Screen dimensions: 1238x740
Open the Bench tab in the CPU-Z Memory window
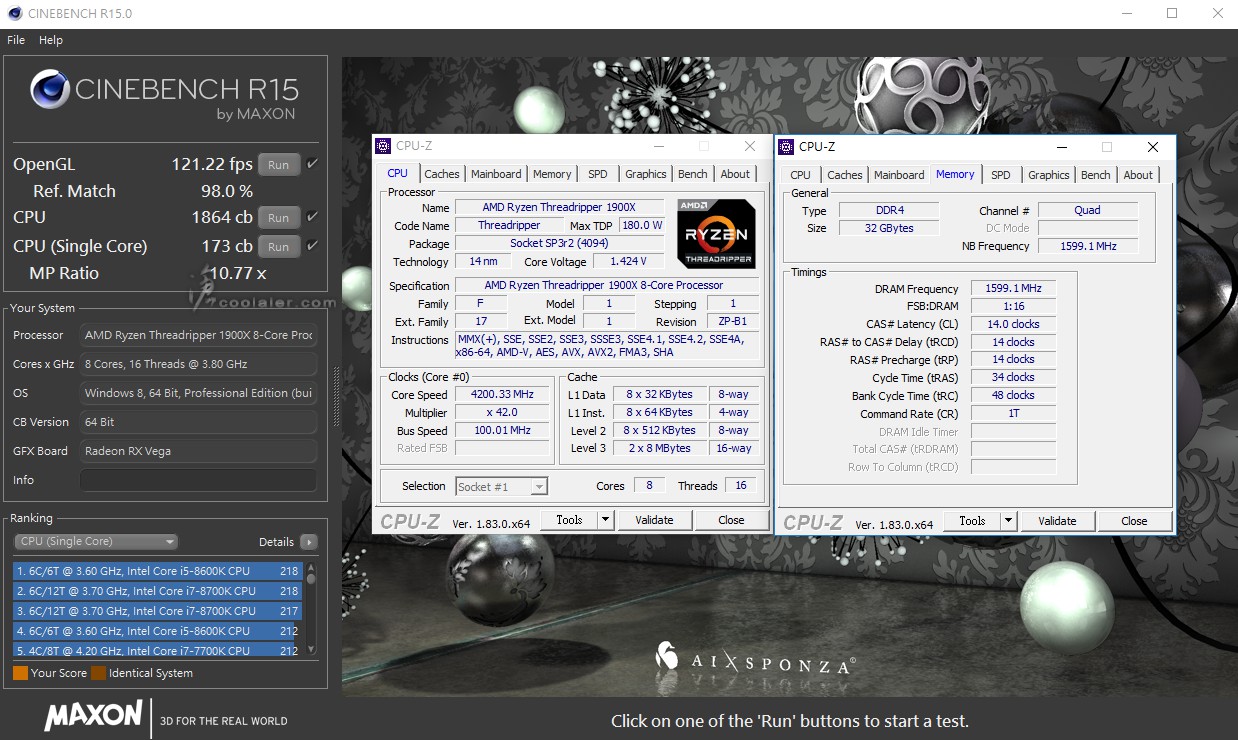click(x=1096, y=175)
